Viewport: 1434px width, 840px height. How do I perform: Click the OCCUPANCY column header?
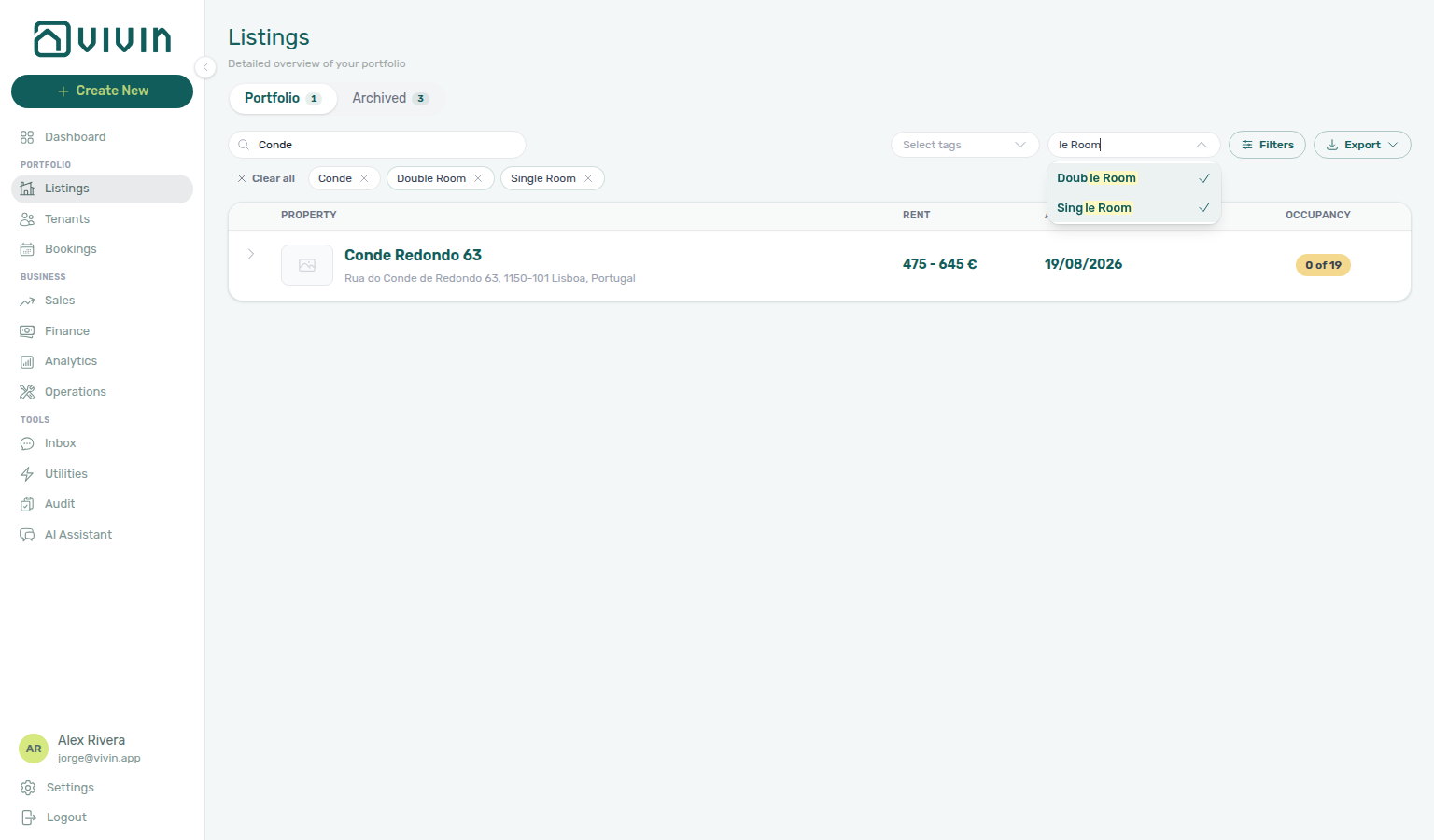(1318, 215)
